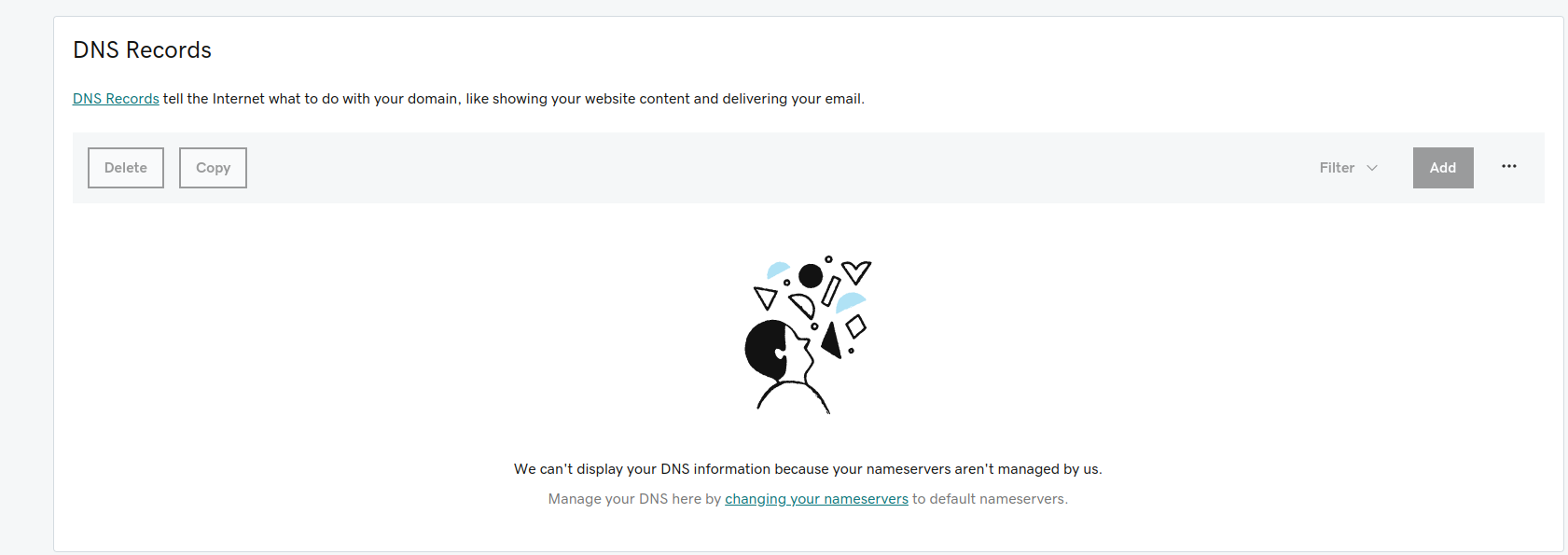This screenshot has width=1568, height=555.
Task: Open the DNS Records help link
Action: [x=116, y=99]
